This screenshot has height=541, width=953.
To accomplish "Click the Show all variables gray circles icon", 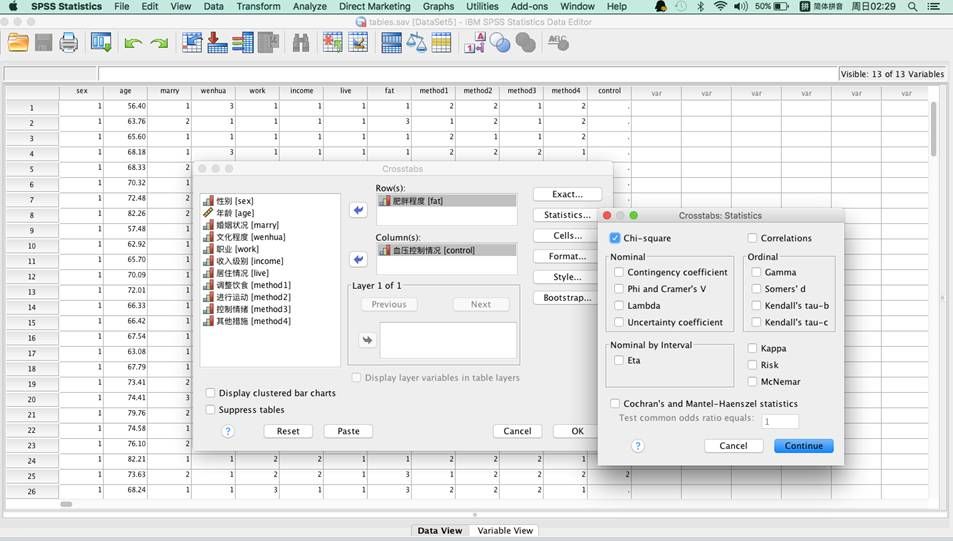I will pos(526,43).
